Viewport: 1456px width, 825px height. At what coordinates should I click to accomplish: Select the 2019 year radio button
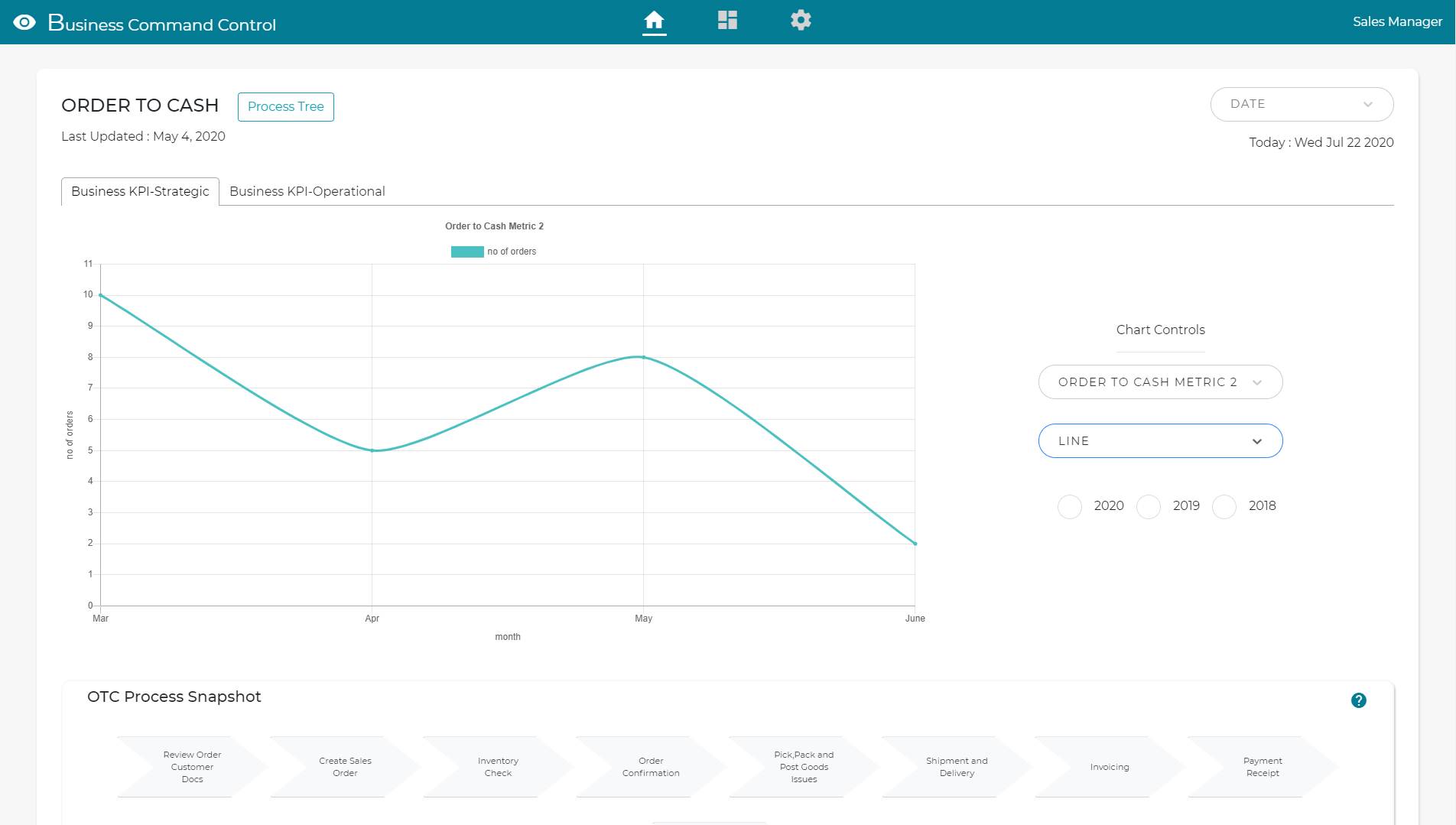[1148, 506]
